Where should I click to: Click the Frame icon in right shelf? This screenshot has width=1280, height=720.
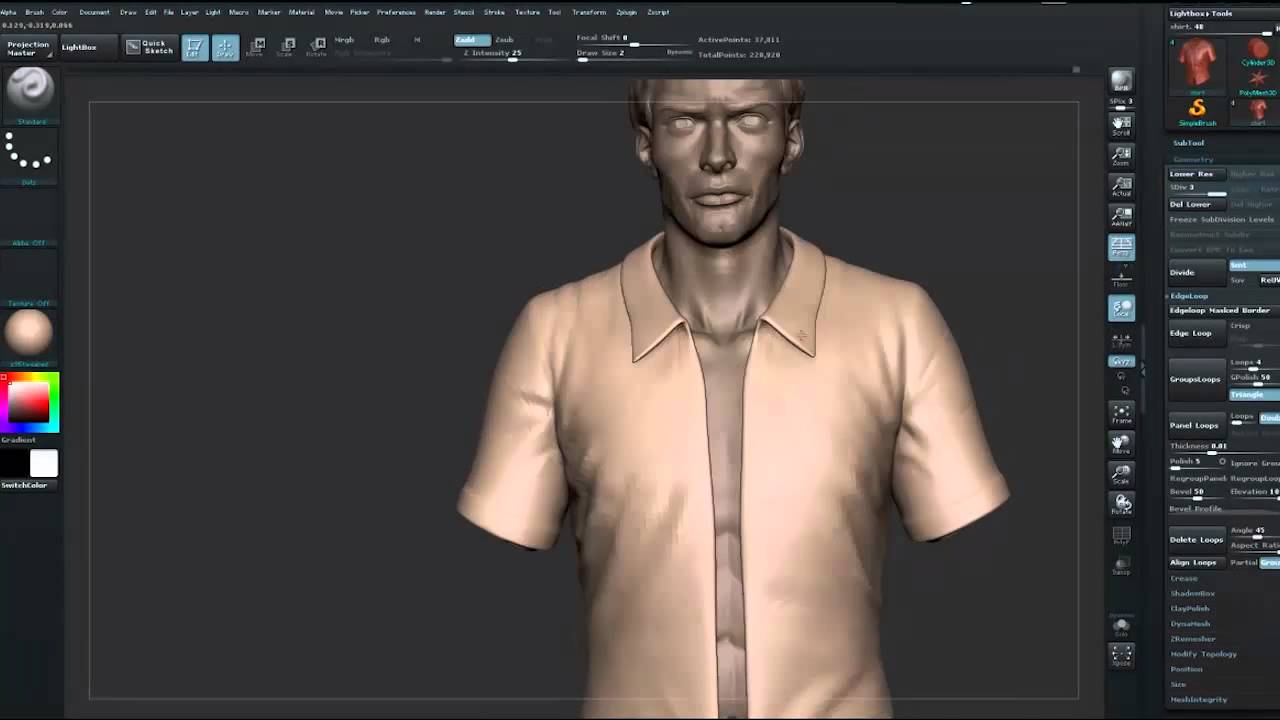click(1121, 413)
